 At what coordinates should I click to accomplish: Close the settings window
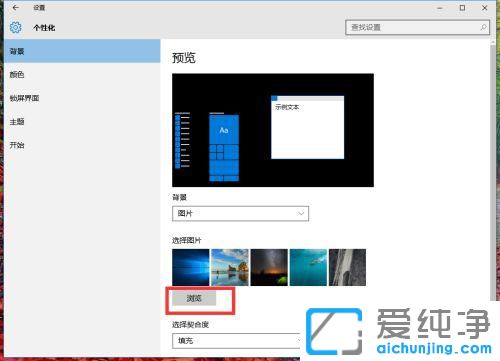[485, 8]
